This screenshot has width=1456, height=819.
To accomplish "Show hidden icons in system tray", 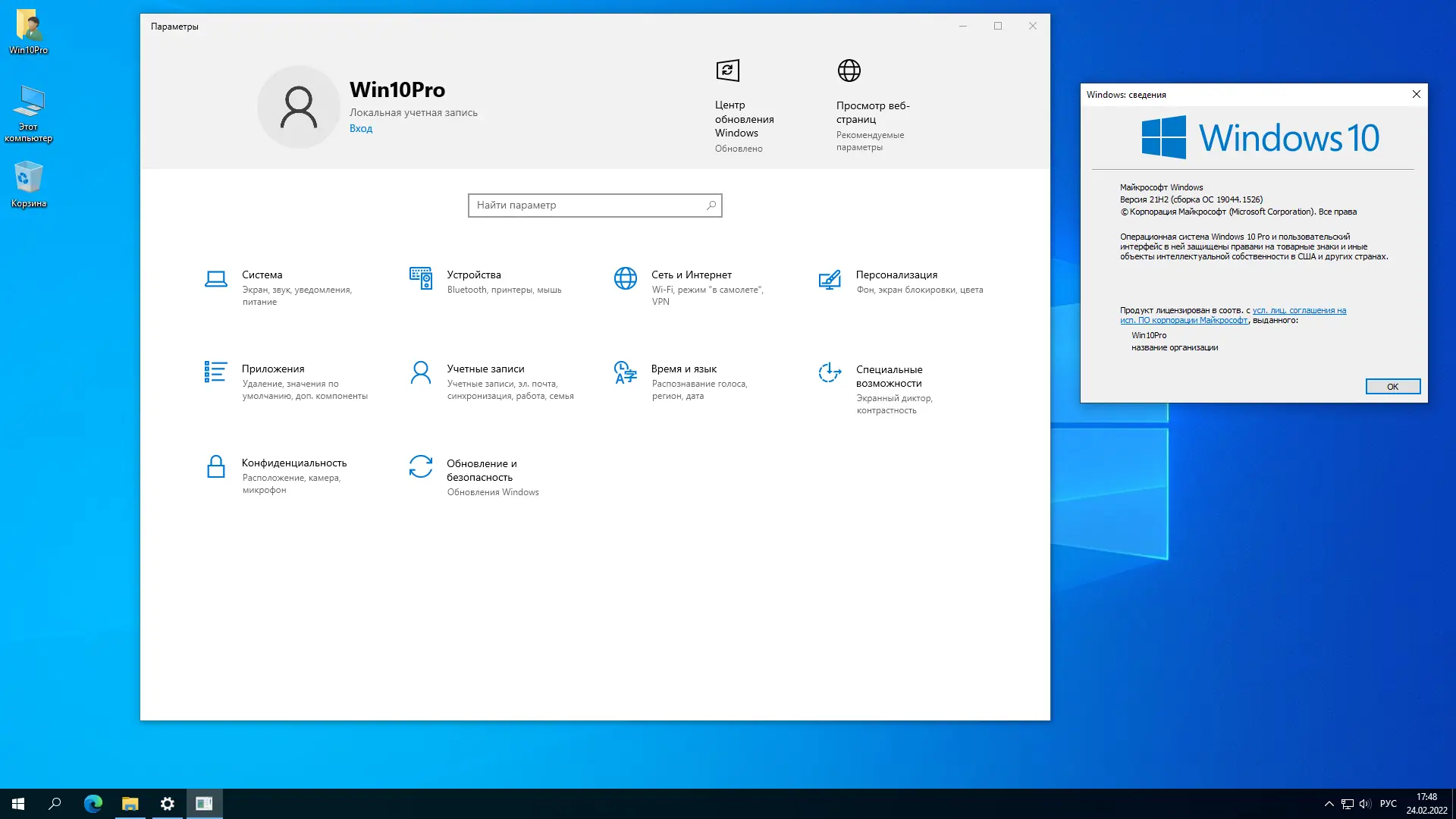I will (1329, 804).
